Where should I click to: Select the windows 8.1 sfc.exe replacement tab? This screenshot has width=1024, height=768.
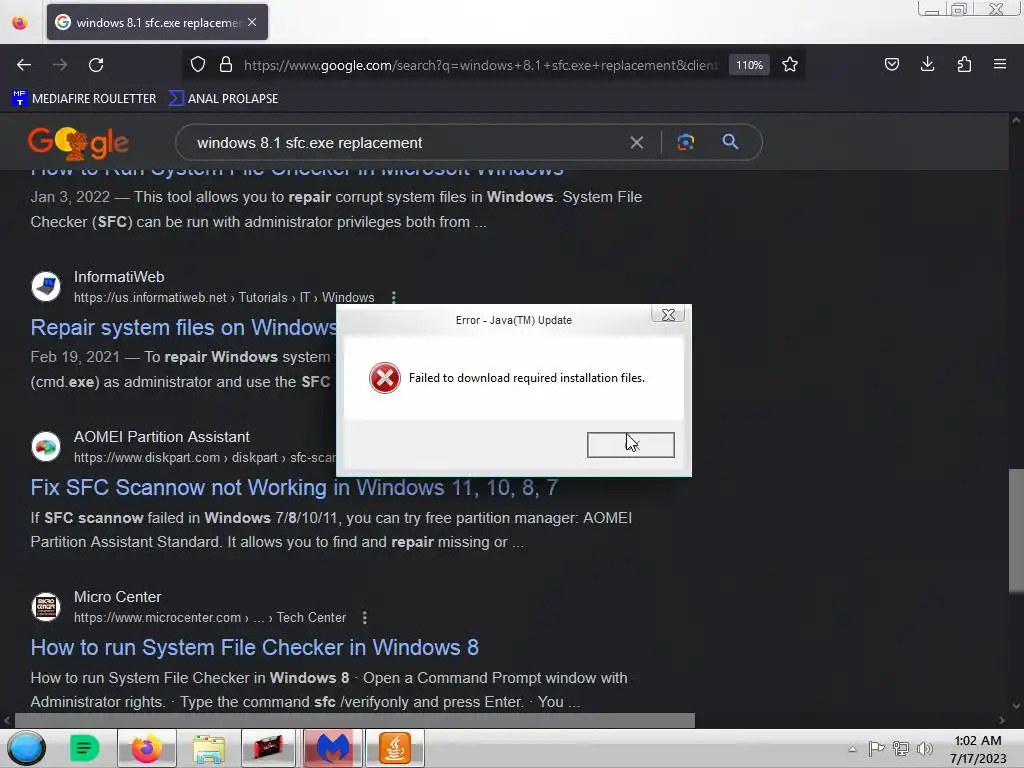157,22
